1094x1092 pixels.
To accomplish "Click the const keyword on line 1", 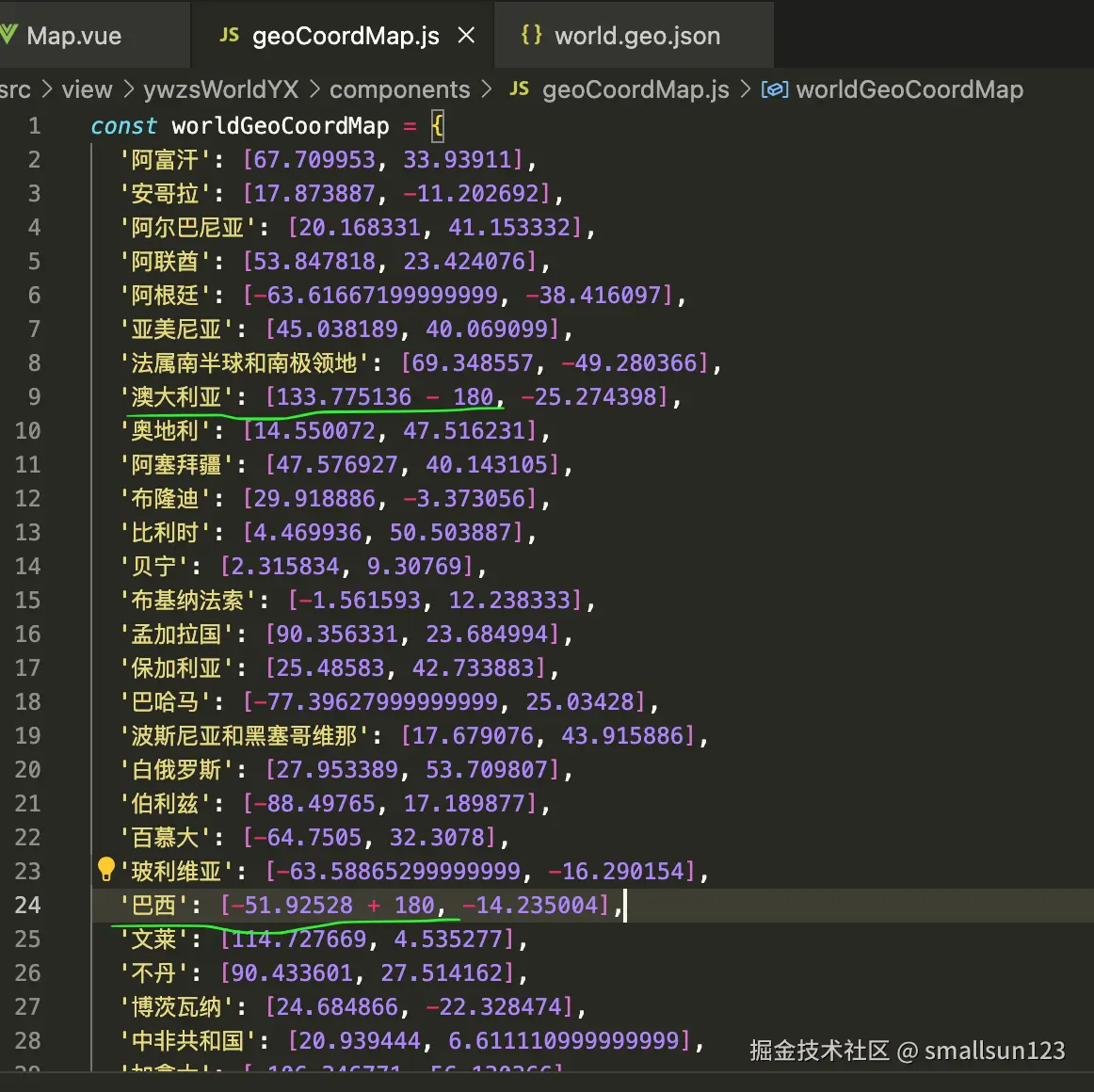I will [122, 125].
